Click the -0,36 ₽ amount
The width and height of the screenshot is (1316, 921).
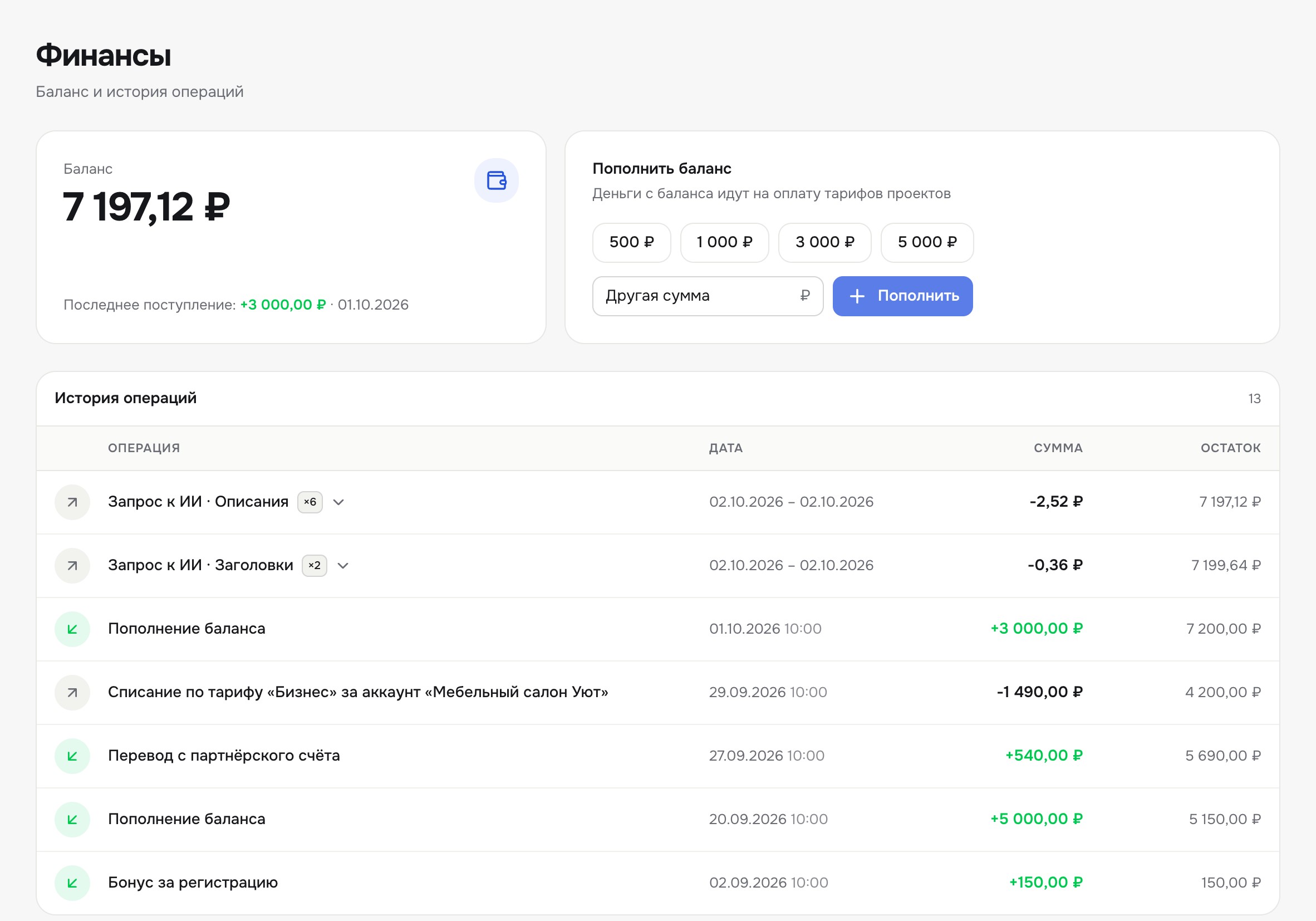click(1055, 566)
